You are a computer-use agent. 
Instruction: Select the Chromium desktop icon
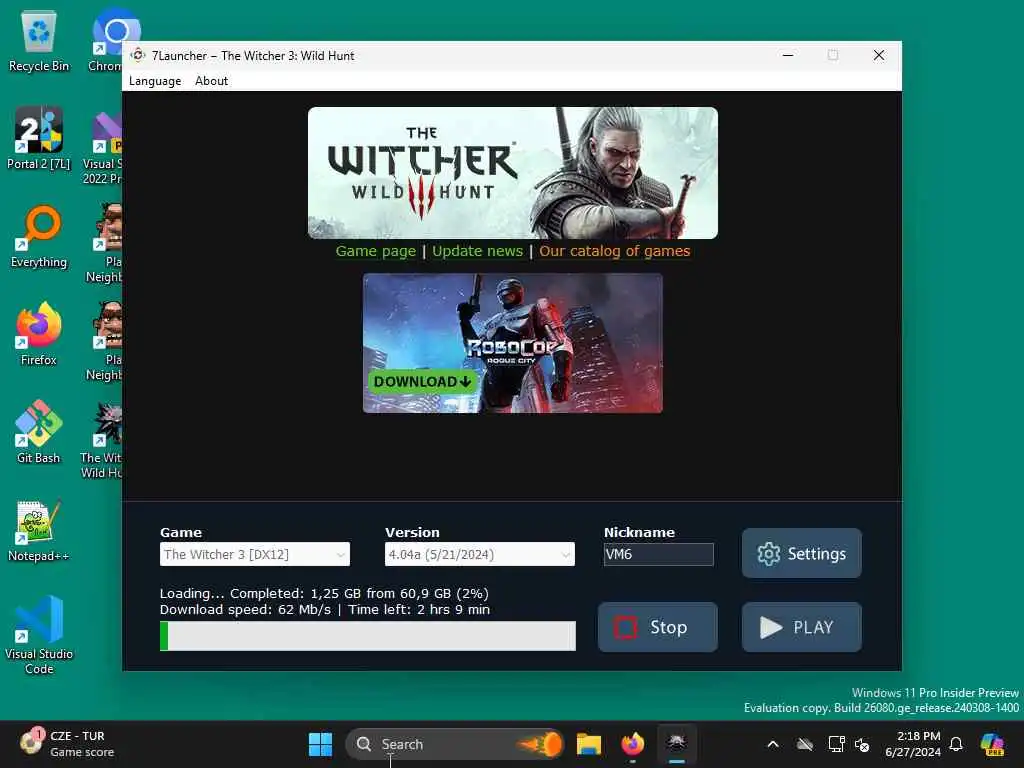tap(106, 40)
